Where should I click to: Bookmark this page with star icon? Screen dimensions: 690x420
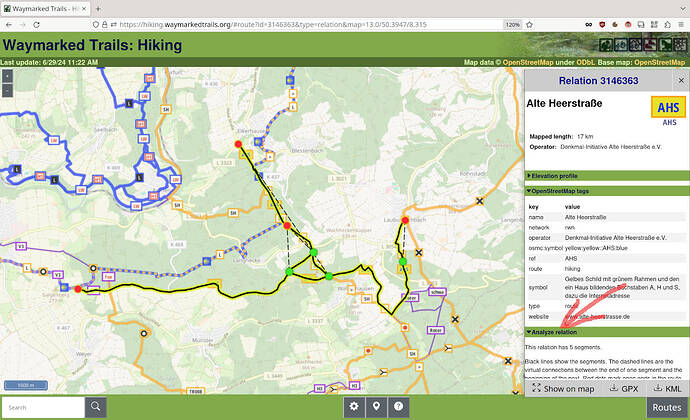pyautogui.click(x=529, y=25)
